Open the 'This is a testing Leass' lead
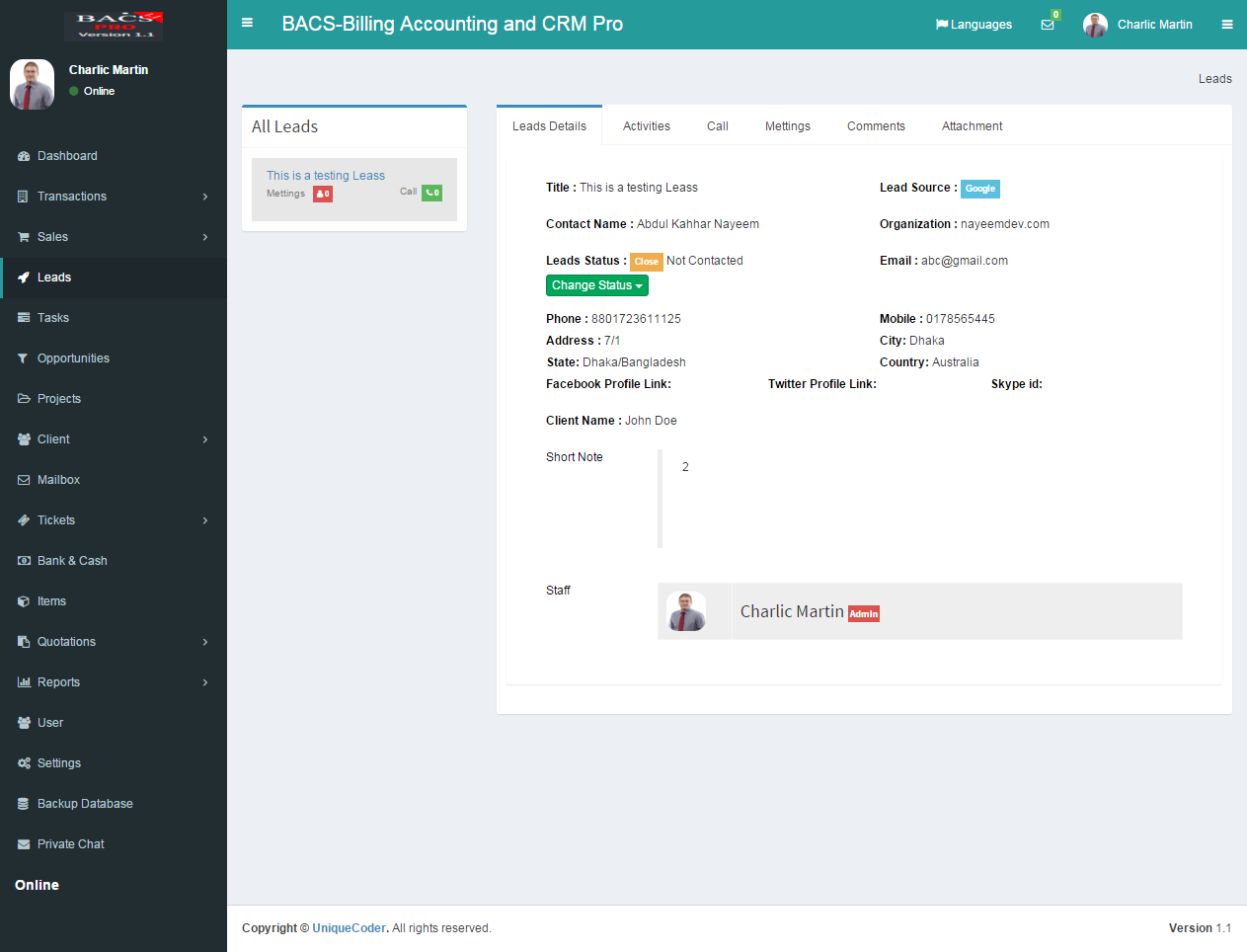 click(x=326, y=176)
